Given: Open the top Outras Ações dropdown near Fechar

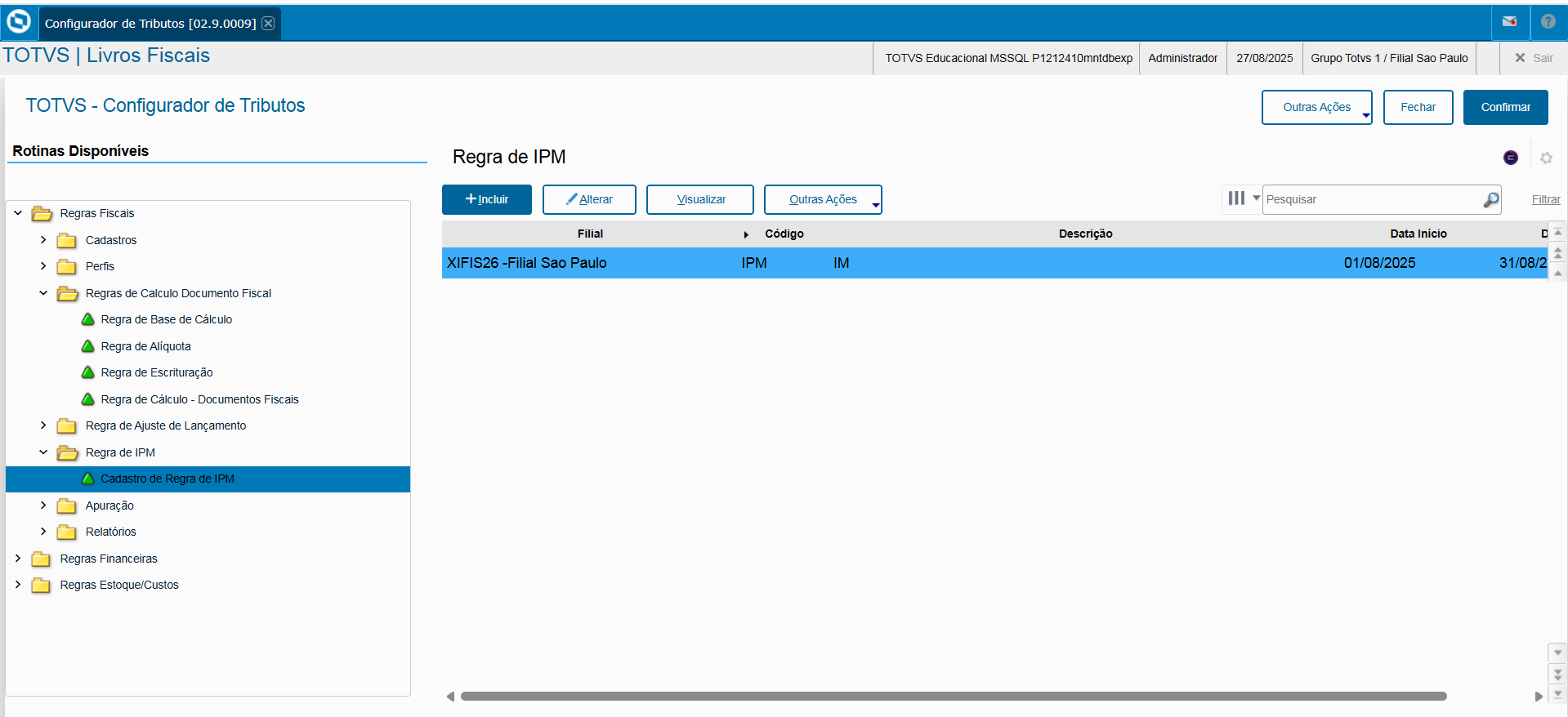Looking at the screenshot, I should [1316, 107].
